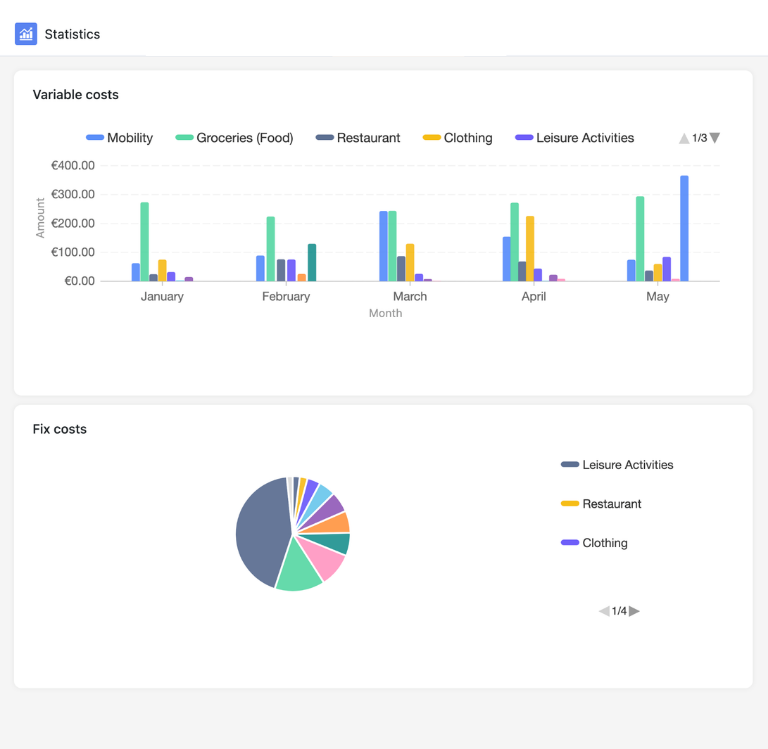768x749 pixels.
Task: Click the Statistics chart icon
Action: click(x=26, y=34)
